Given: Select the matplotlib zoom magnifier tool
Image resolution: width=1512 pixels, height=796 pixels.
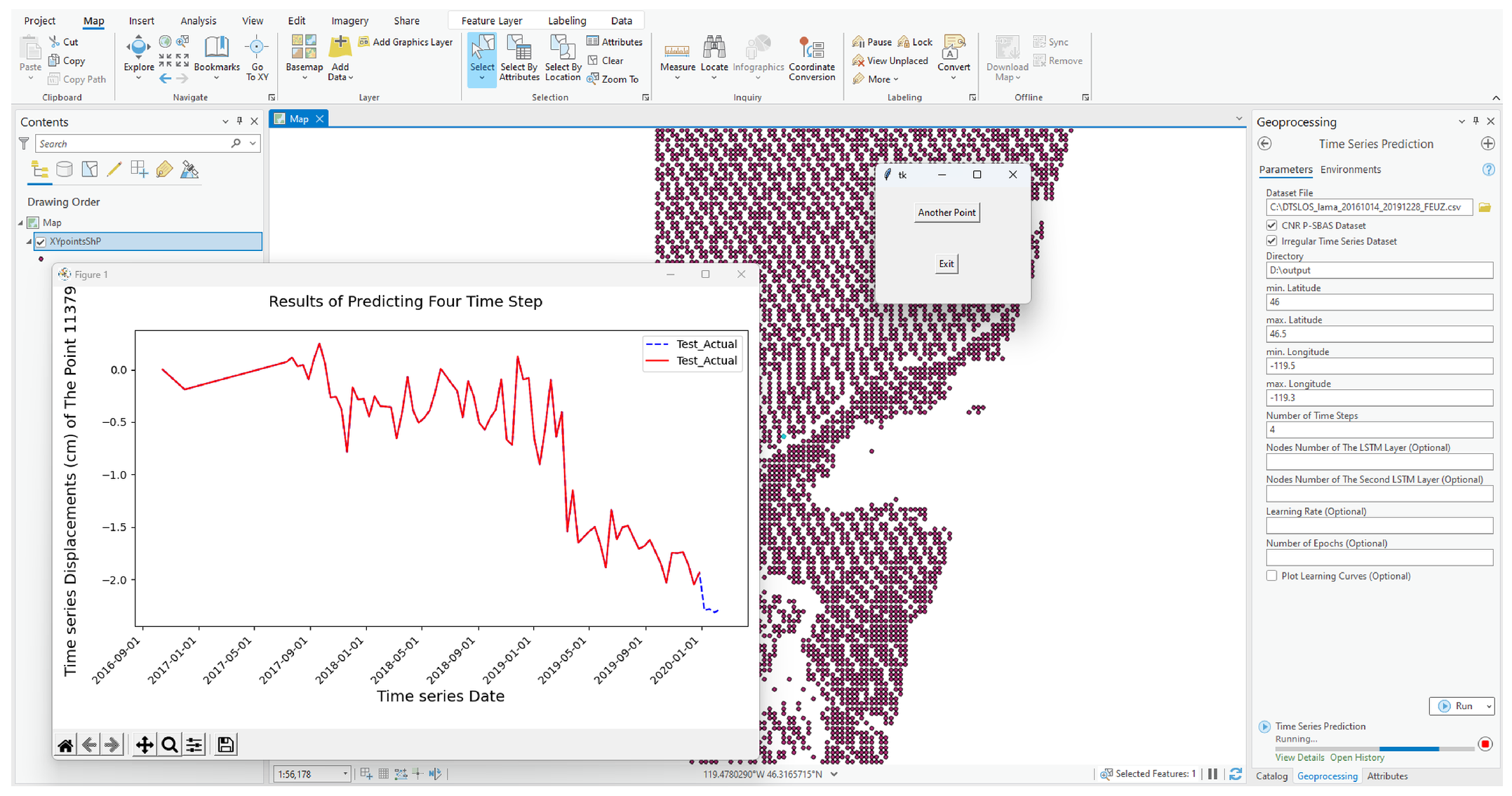Looking at the screenshot, I should pos(169,745).
